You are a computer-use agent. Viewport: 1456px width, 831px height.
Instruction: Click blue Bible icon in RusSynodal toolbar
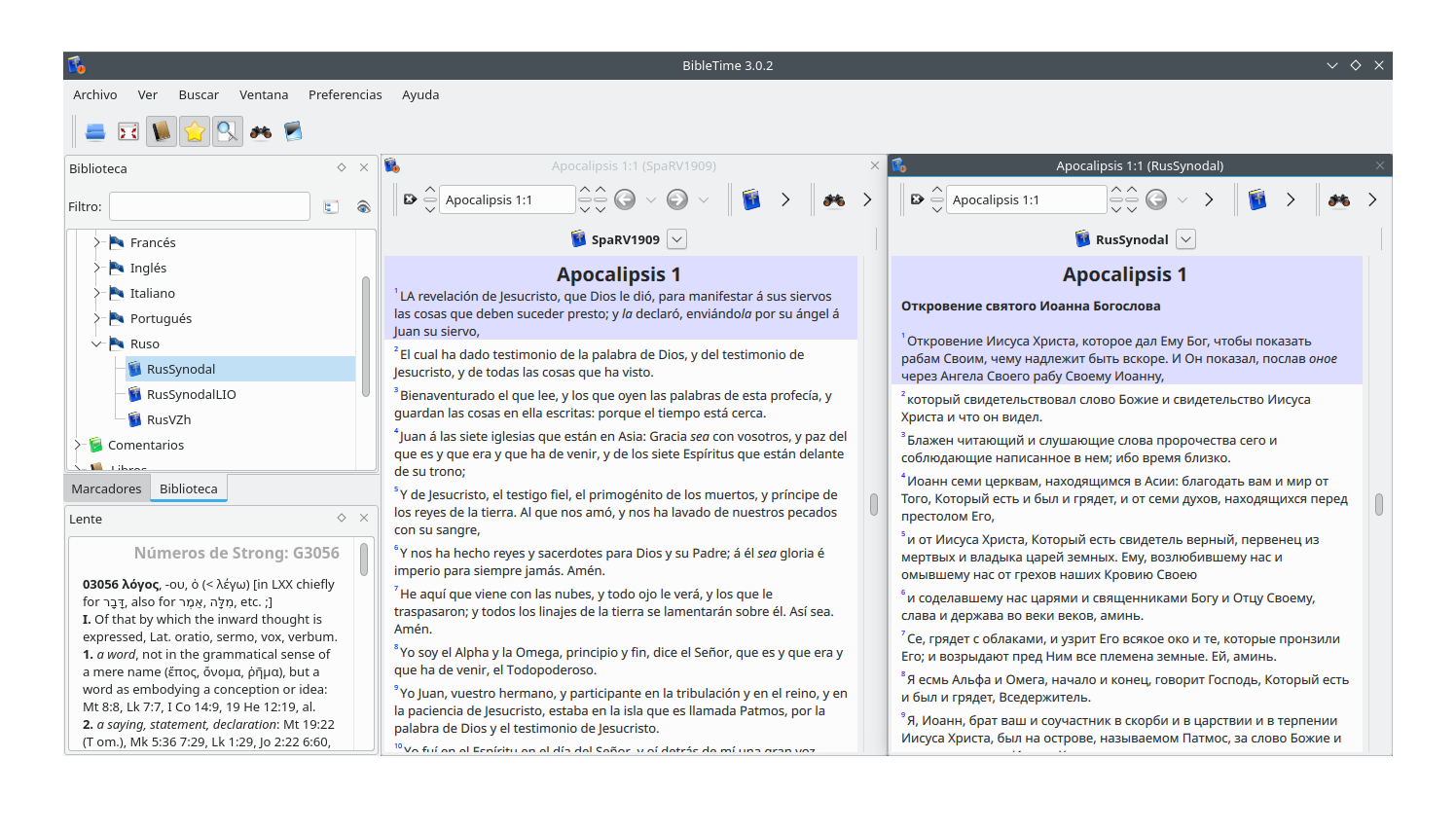pyautogui.click(x=1257, y=199)
